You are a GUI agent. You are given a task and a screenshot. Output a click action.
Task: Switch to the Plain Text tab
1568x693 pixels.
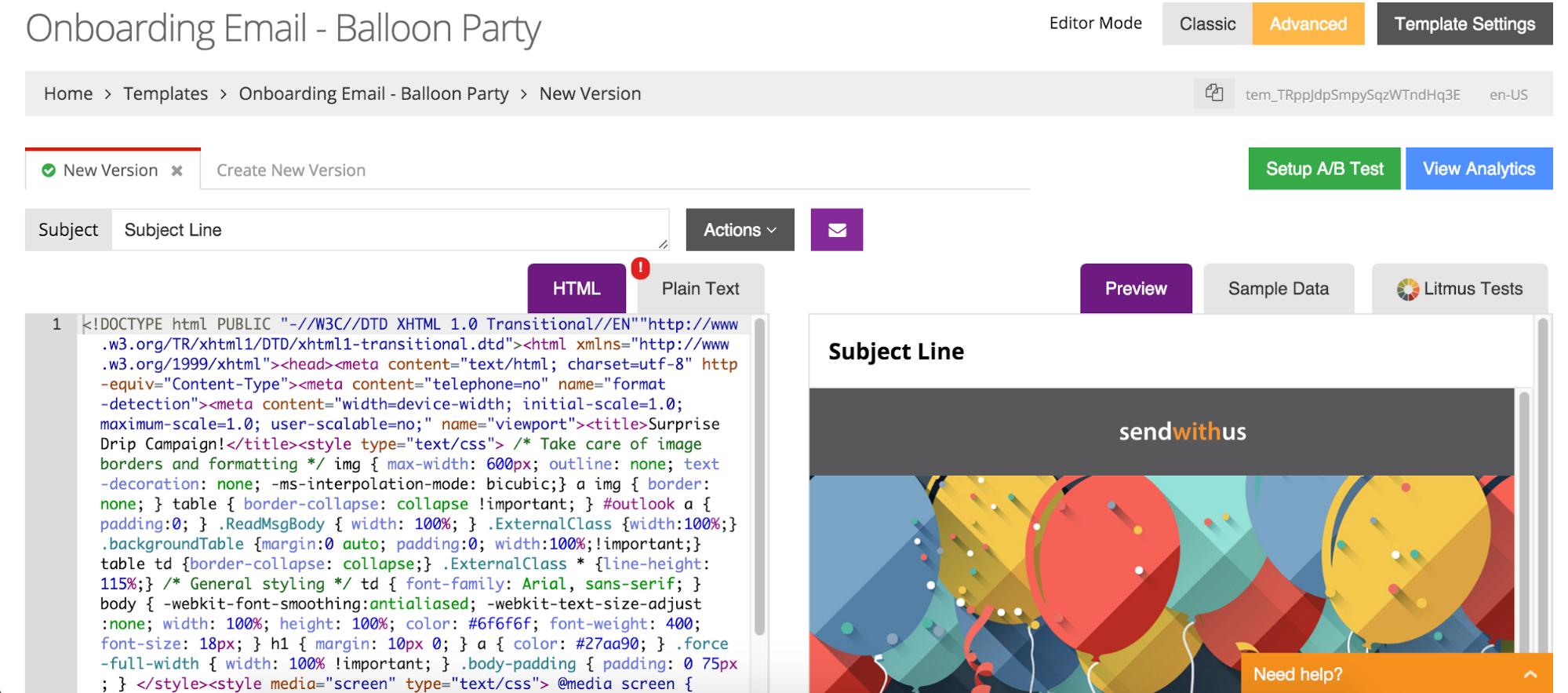coord(700,289)
